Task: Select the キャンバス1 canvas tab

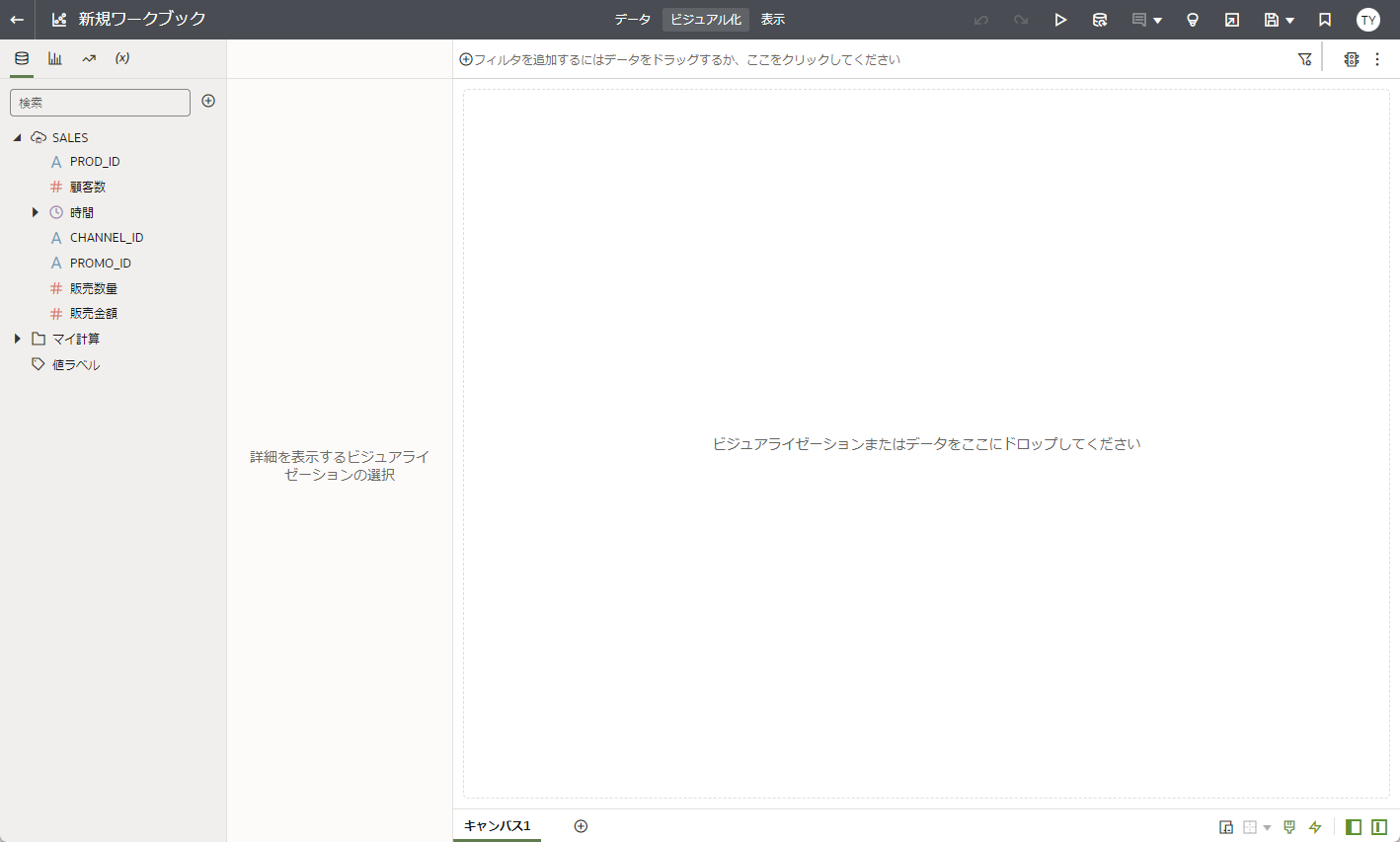Action: tap(498, 826)
